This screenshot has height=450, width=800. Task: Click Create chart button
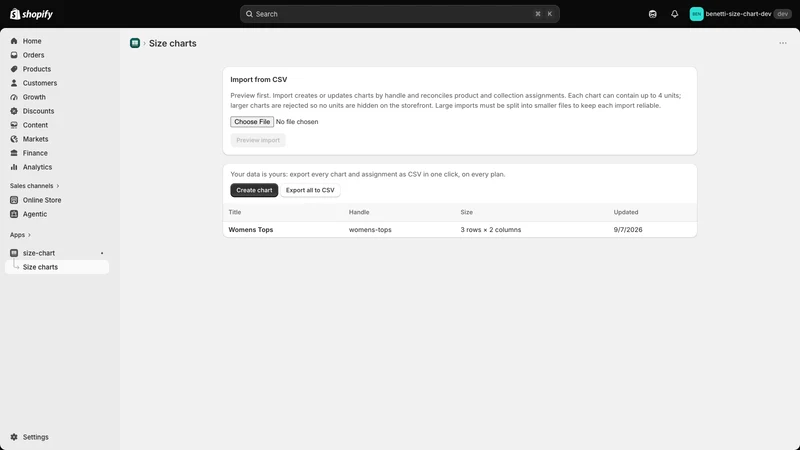(x=254, y=190)
